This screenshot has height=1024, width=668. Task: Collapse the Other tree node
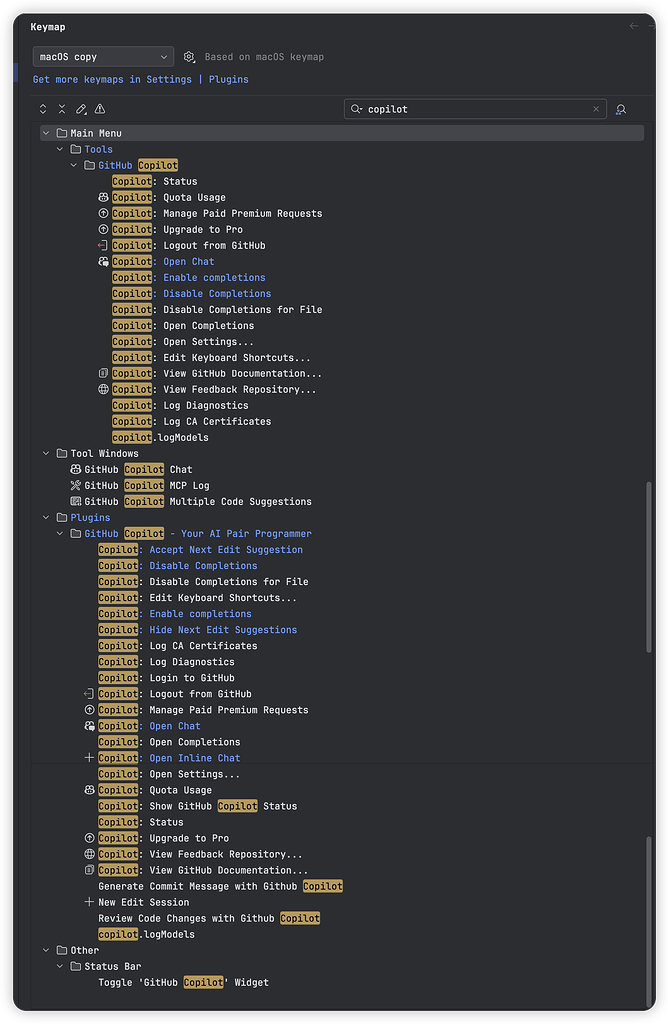[46, 950]
